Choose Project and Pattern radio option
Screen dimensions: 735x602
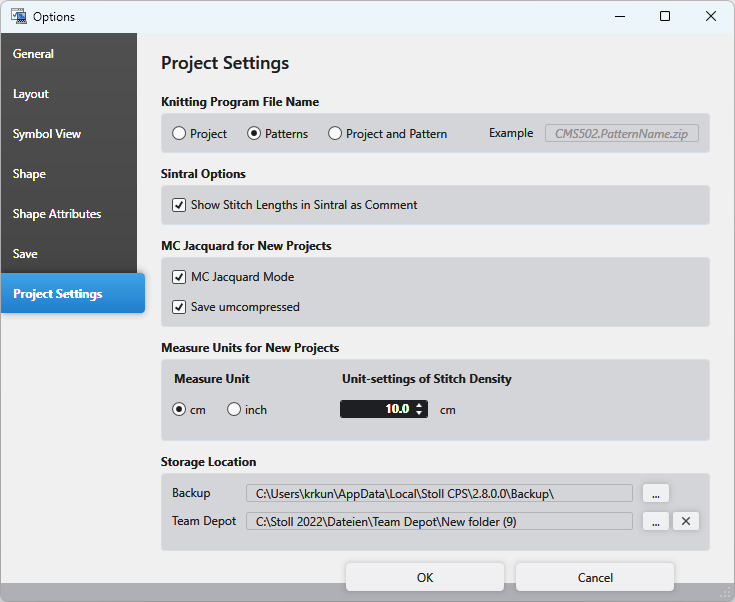pos(335,134)
